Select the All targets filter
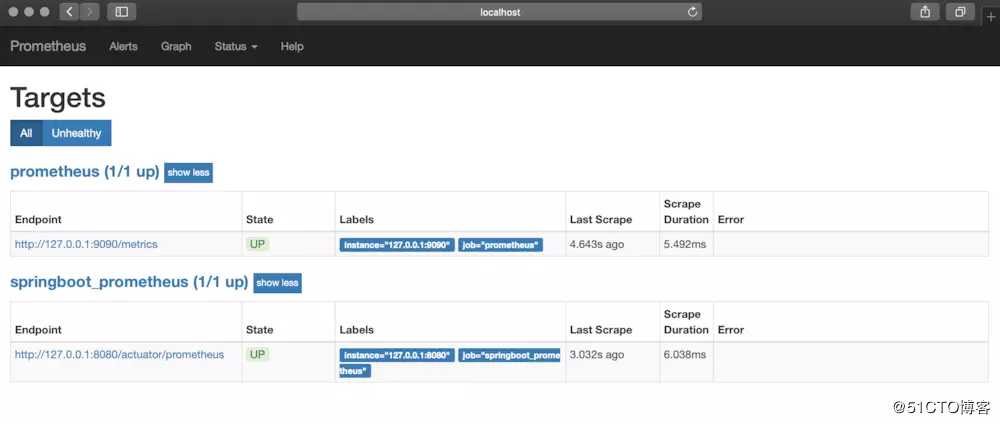Viewport: 1000px width, 424px height. [x=26, y=133]
